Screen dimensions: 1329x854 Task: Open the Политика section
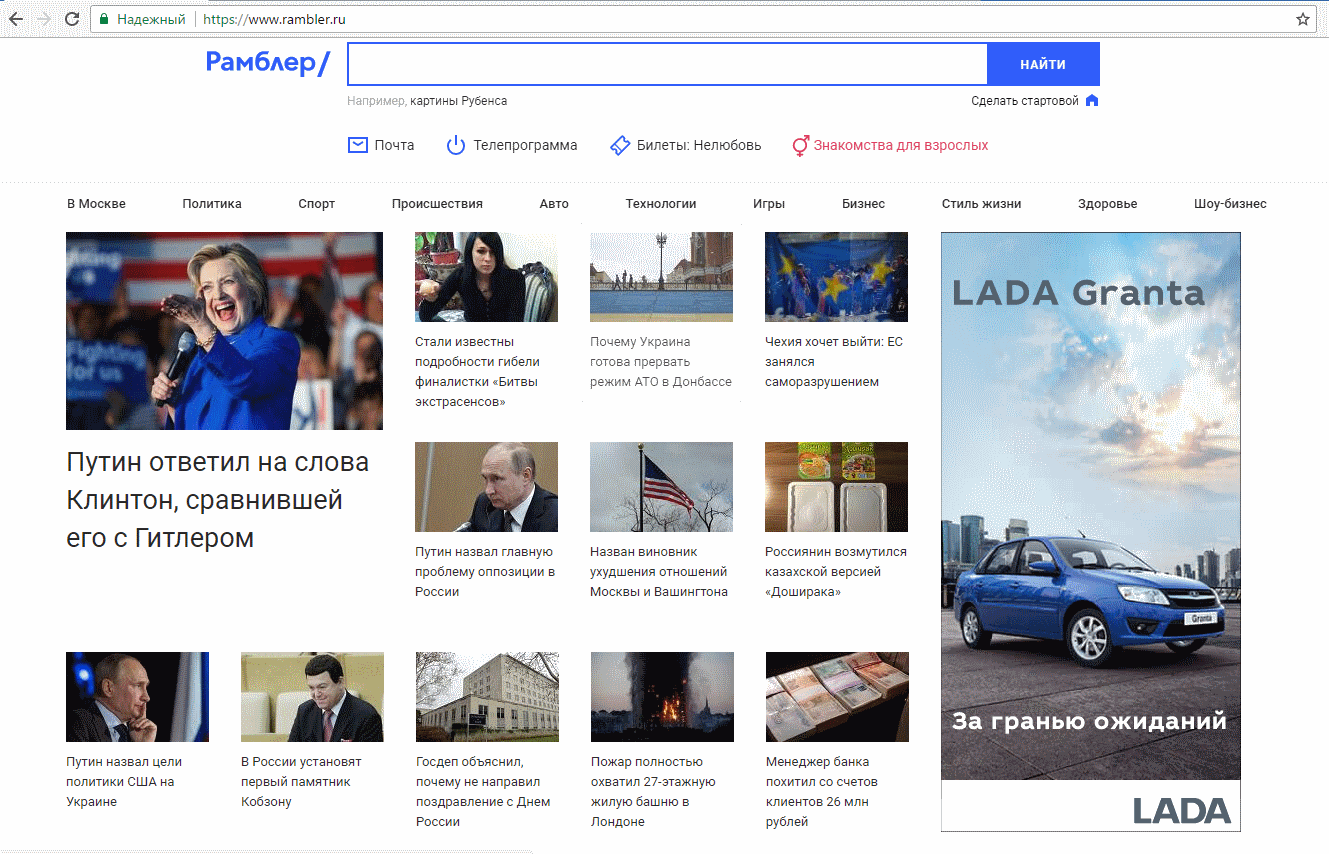(x=212, y=203)
